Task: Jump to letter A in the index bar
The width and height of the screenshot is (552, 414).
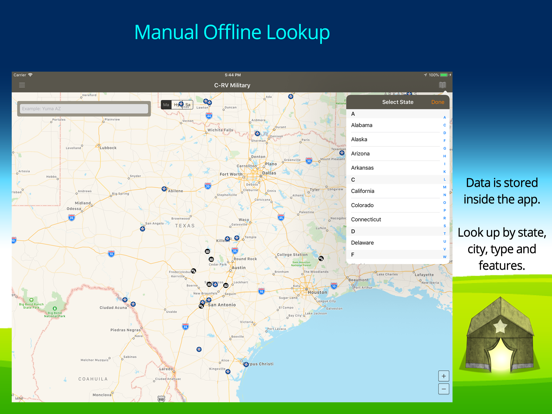Action: click(445, 117)
